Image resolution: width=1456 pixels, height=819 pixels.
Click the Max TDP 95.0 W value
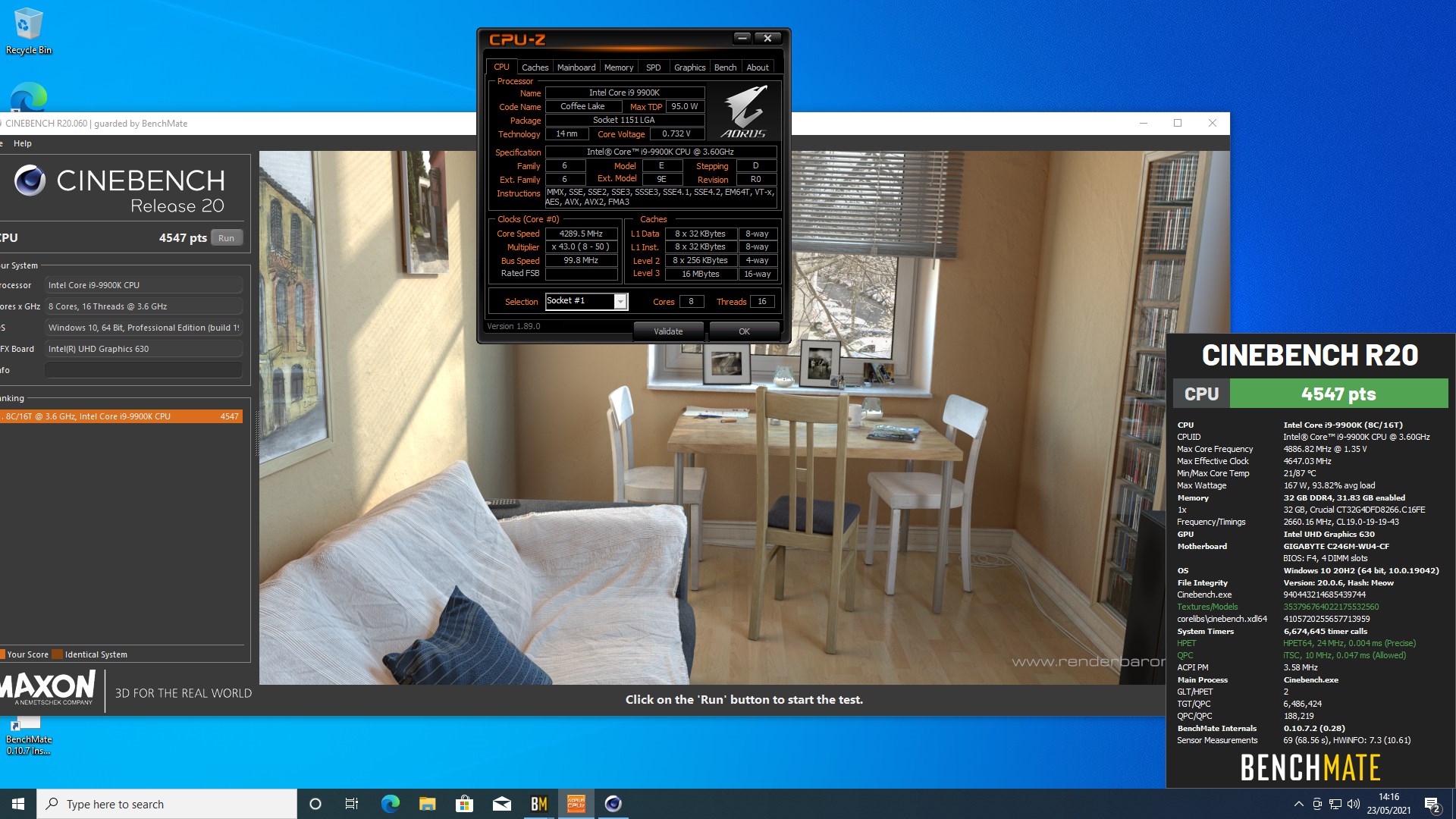coord(685,107)
